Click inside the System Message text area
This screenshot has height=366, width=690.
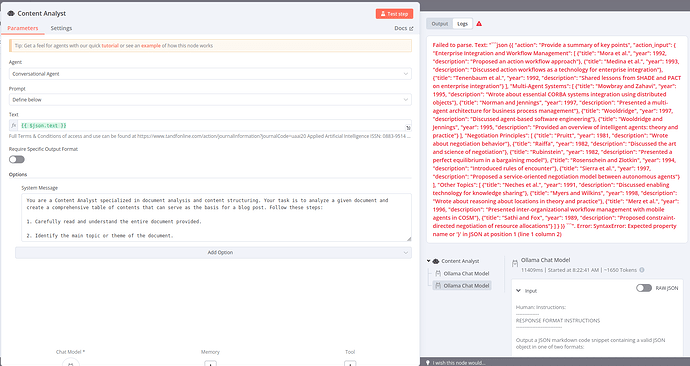(x=217, y=217)
